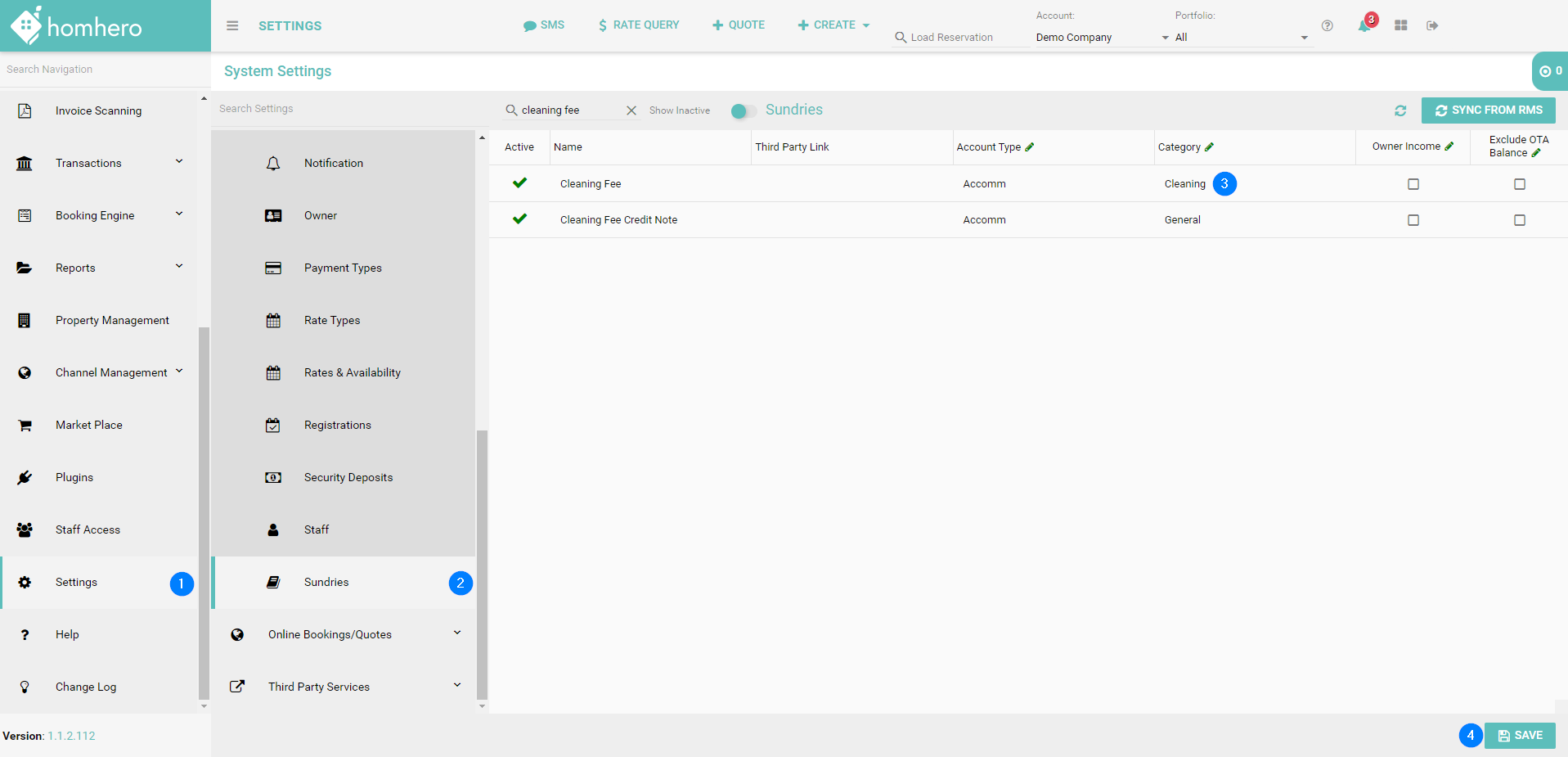This screenshot has height=757, width=1568.
Task: Click the help question mark icon in header
Action: (x=1328, y=26)
